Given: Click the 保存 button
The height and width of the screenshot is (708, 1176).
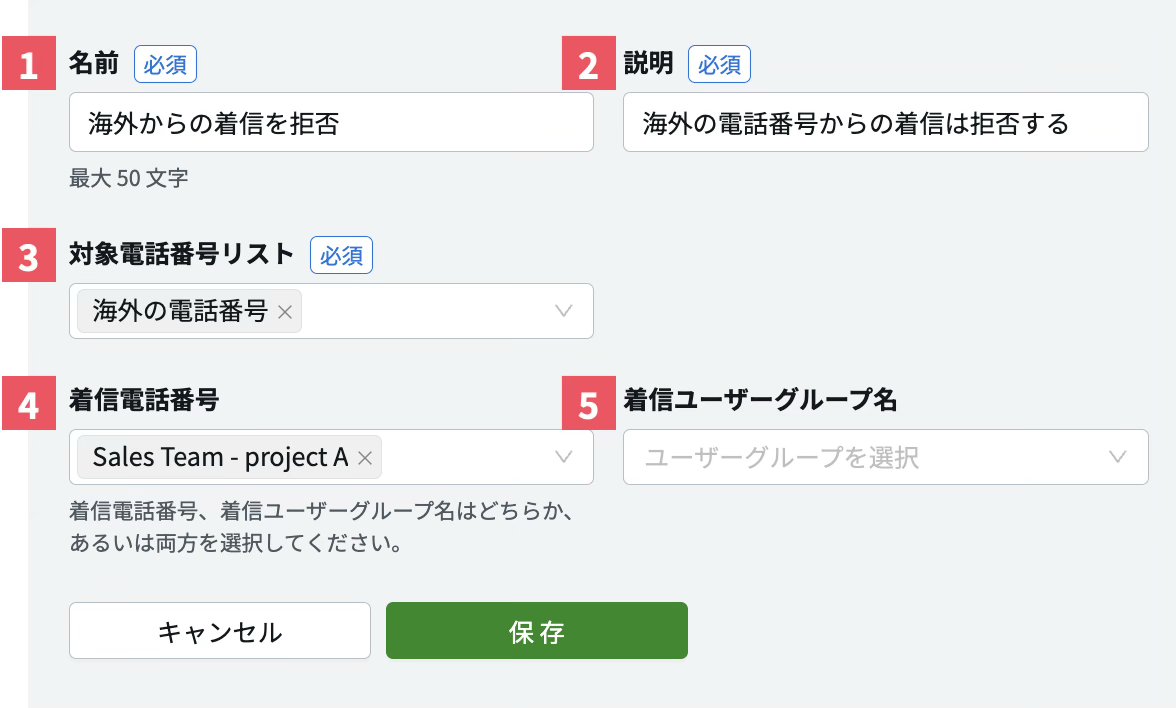Looking at the screenshot, I should tap(537, 631).
